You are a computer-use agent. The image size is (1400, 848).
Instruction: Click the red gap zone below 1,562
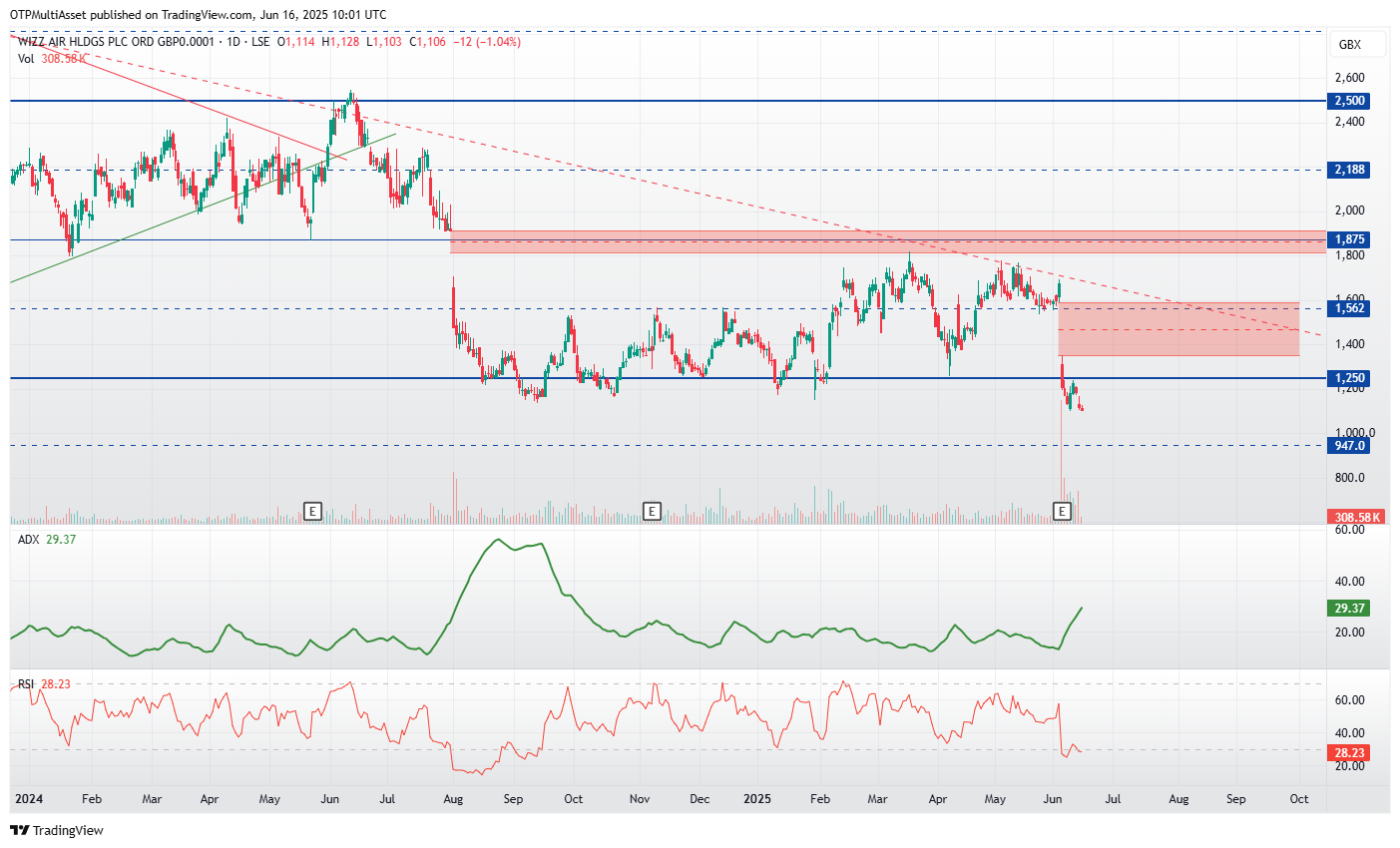[1178, 329]
